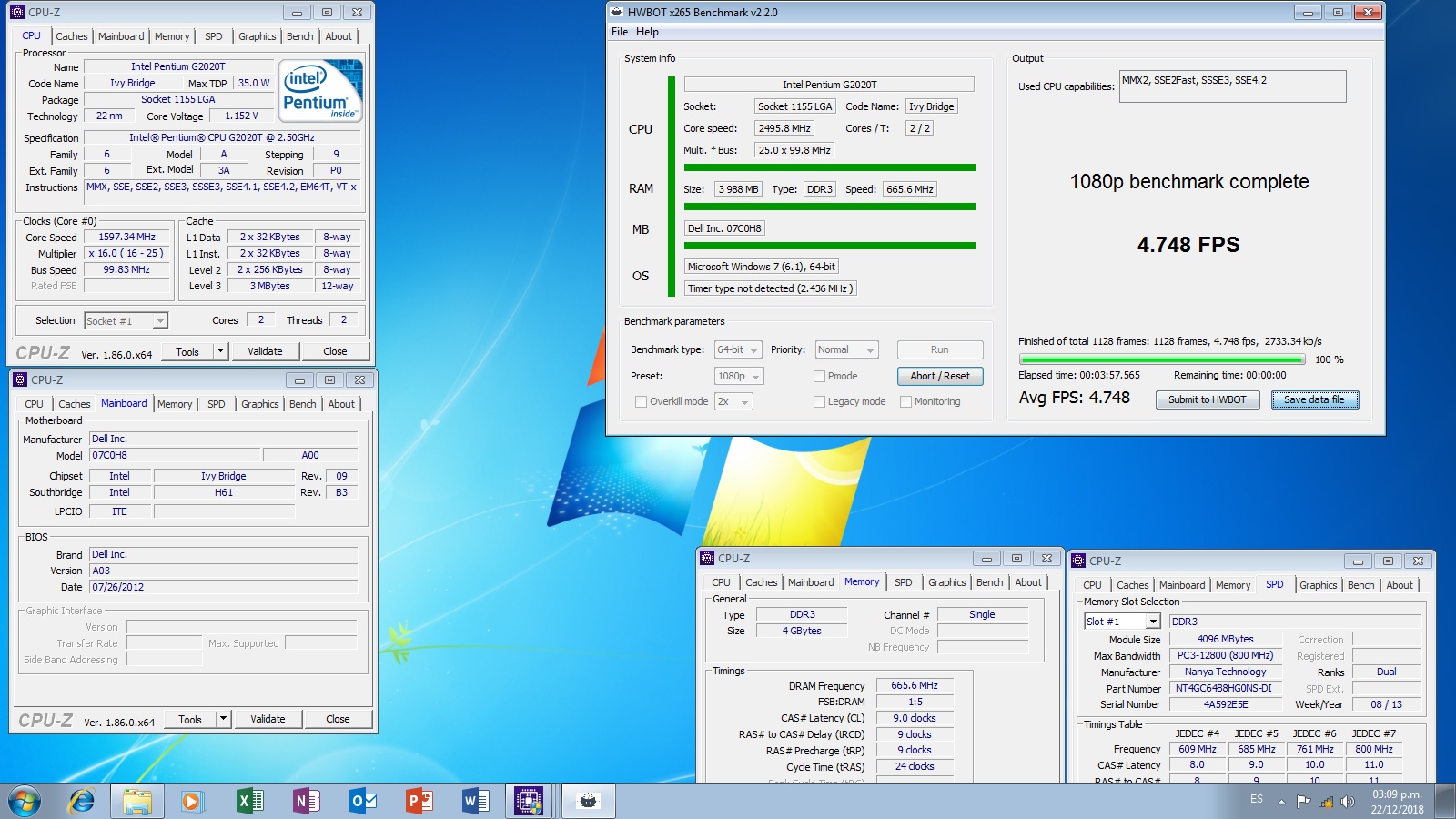Launch OneNote from the taskbar
1456x819 pixels.
[306, 801]
